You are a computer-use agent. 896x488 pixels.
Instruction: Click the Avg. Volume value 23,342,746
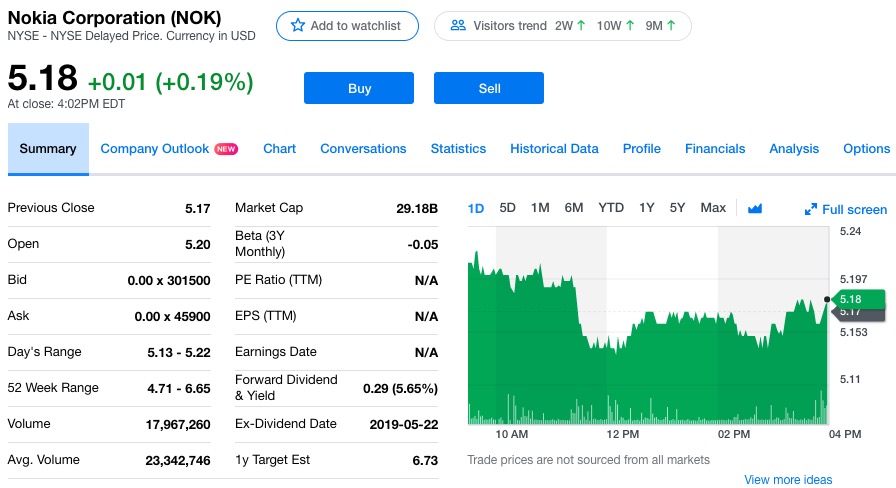click(178, 461)
